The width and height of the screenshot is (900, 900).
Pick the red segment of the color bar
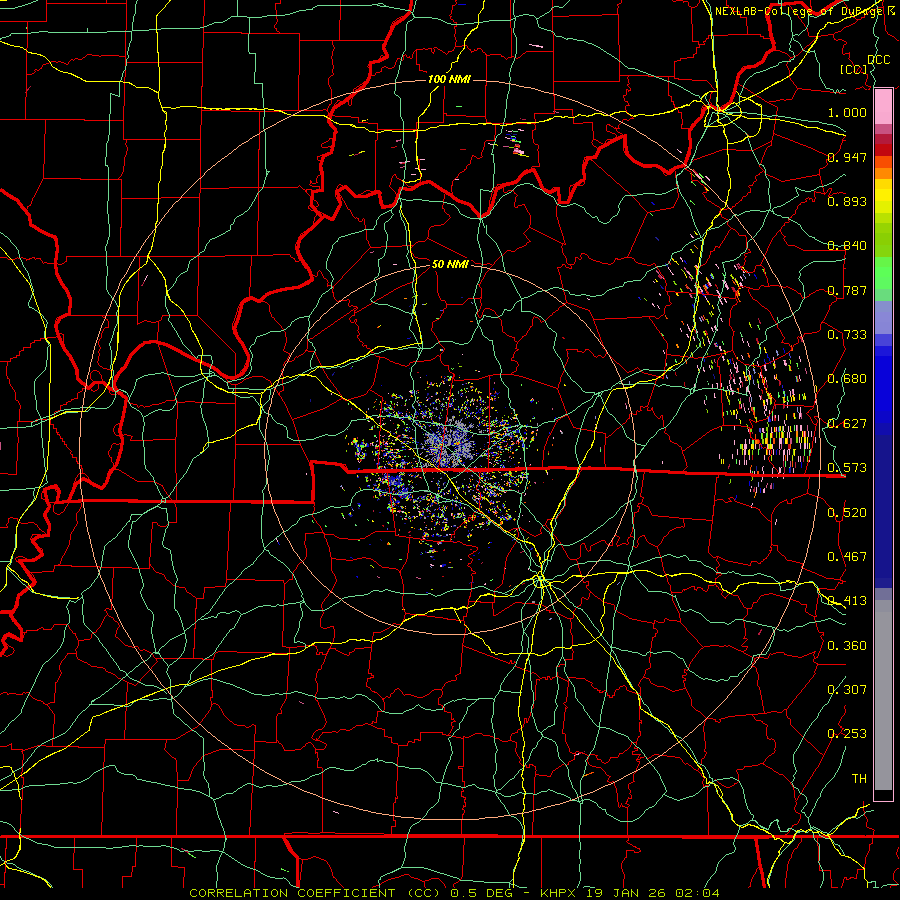[x=883, y=149]
